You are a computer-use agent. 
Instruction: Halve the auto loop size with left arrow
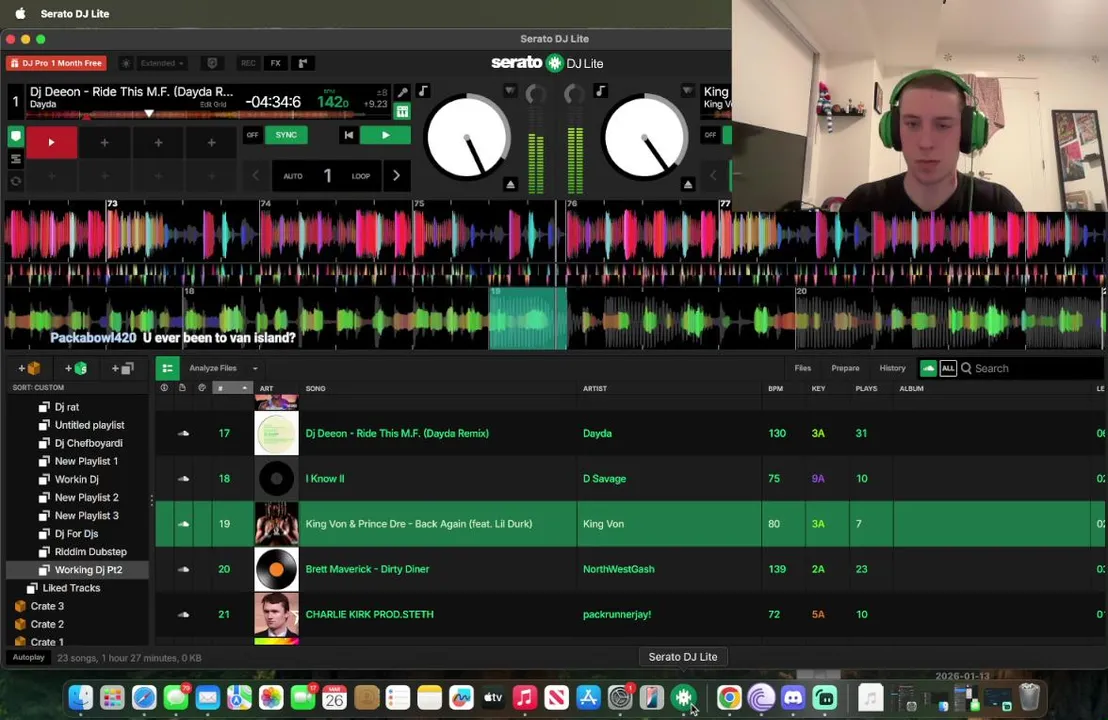pyautogui.click(x=256, y=176)
